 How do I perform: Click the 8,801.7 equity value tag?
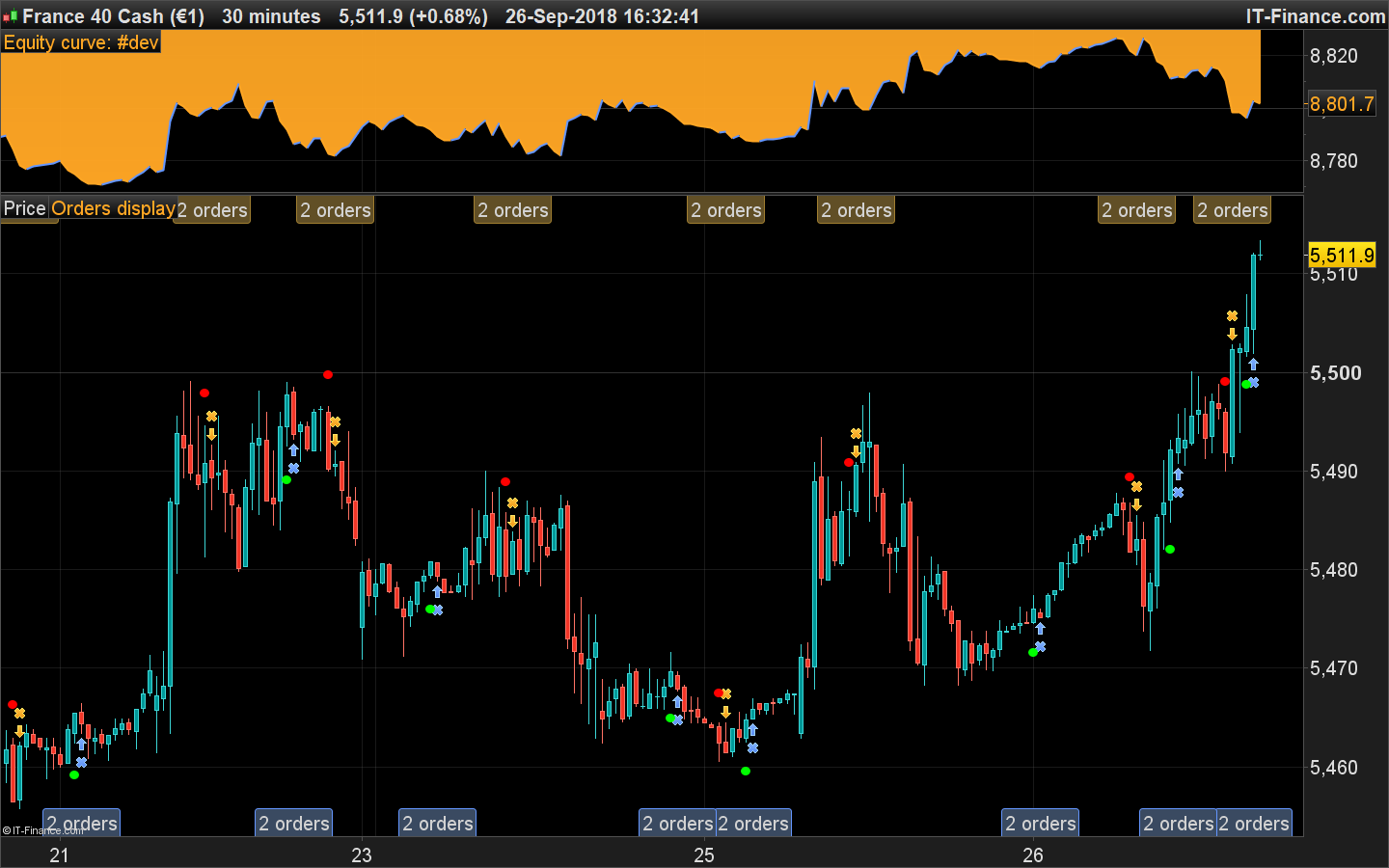(x=1342, y=104)
